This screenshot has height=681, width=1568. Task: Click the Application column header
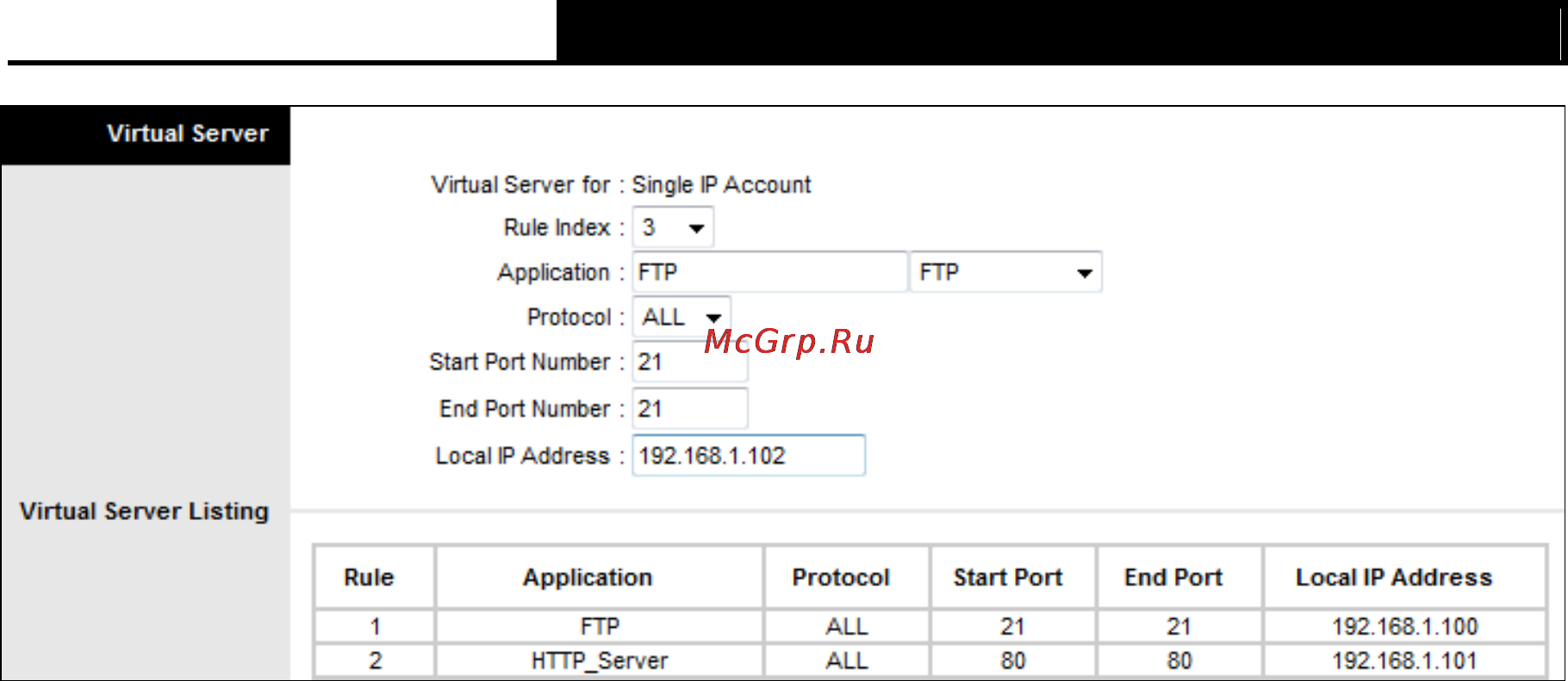600,577
